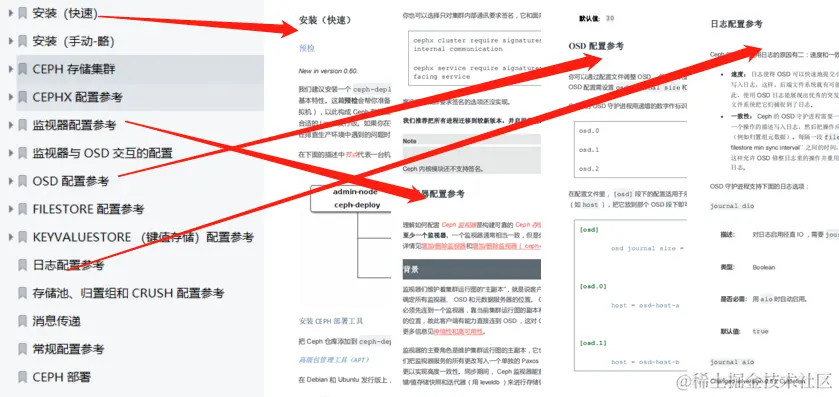This screenshot has width=839, height=397.
Task: Expand the CEPHX 配置参考 bookmark arrow
Action: 10,97
